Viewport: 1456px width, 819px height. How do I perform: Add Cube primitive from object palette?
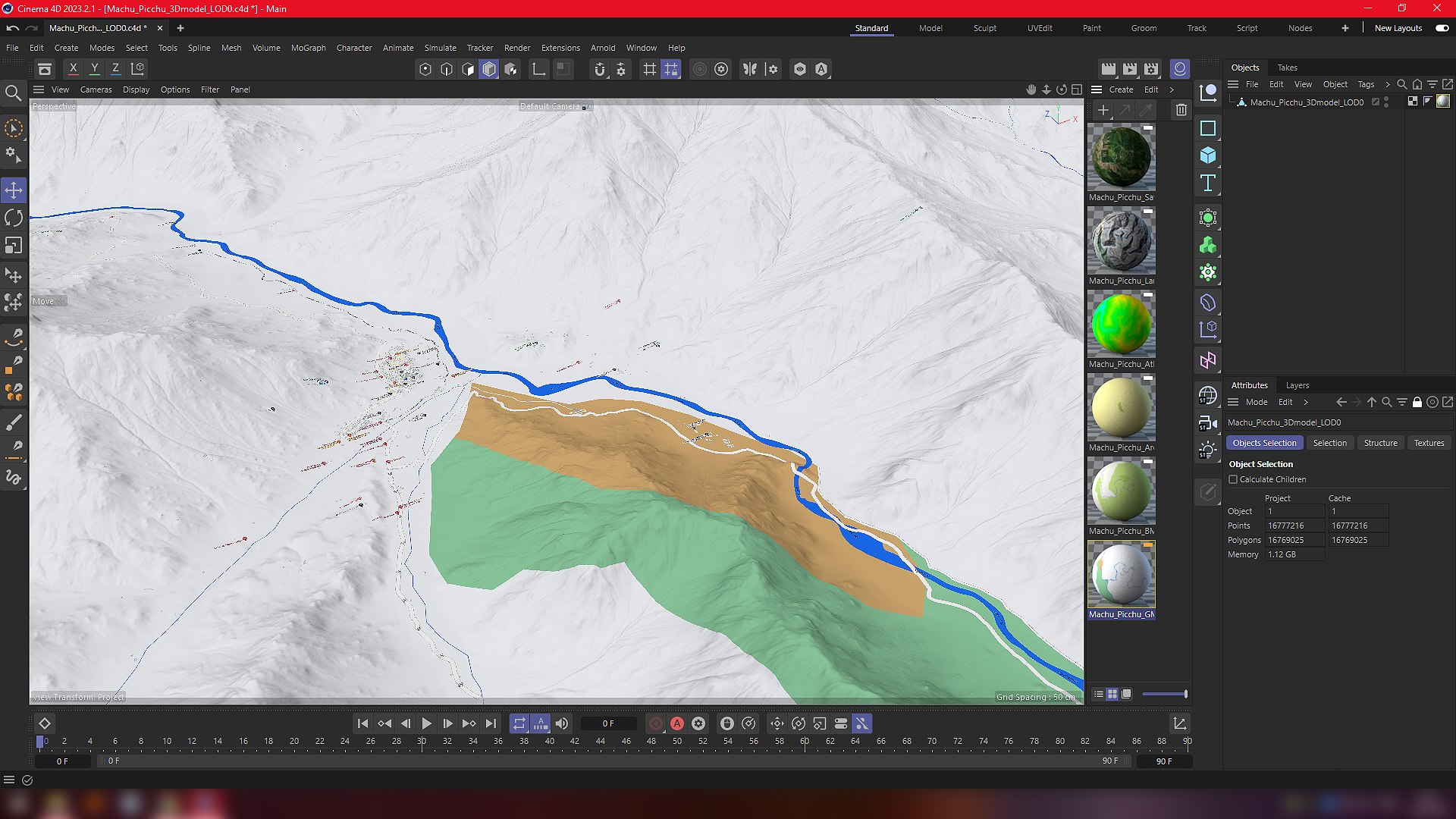pyautogui.click(x=1208, y=155)
